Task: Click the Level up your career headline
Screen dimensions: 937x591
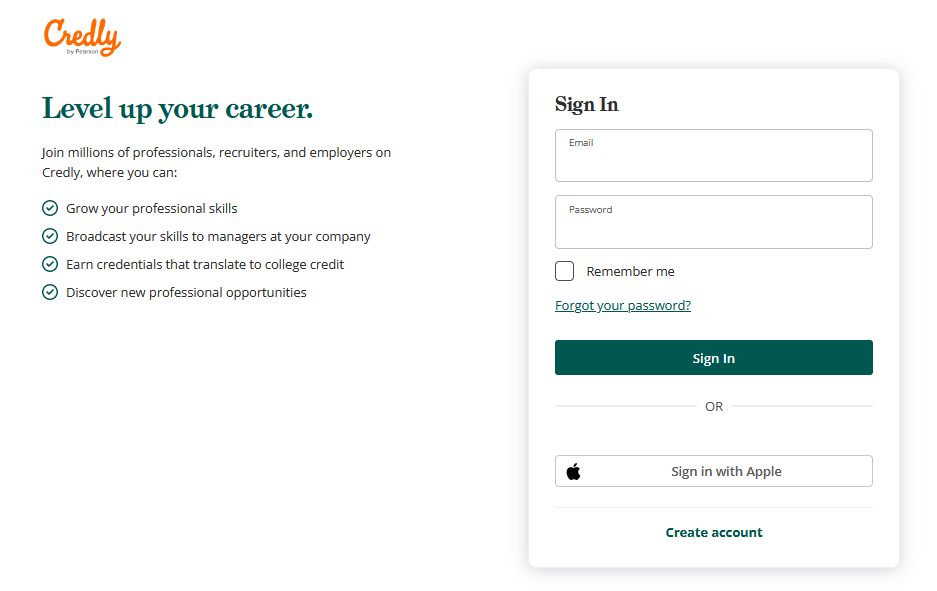Action: point(177,109)
